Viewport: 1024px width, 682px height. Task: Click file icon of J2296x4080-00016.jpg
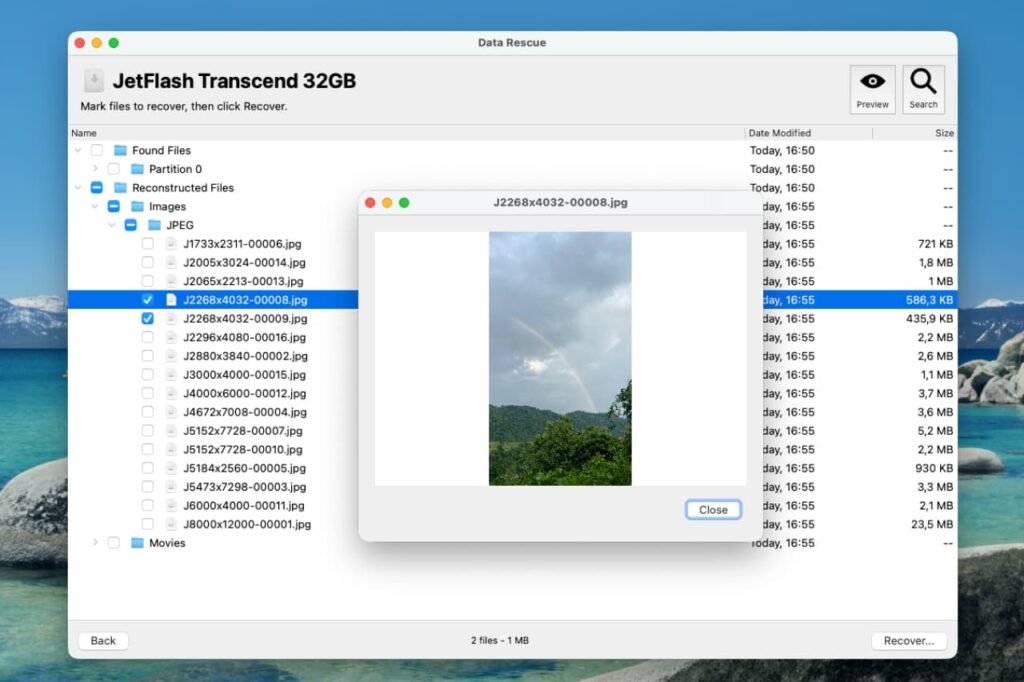171,338
